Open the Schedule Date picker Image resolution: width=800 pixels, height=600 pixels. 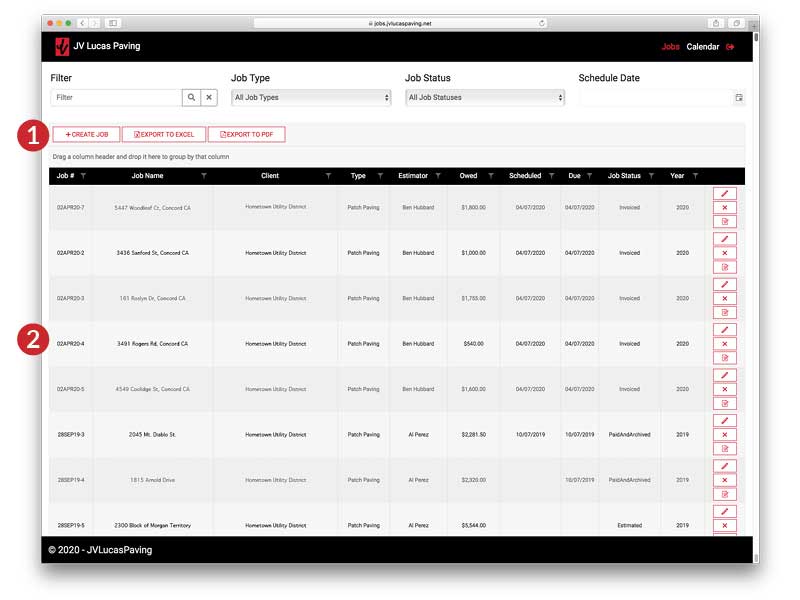(737, 97)
